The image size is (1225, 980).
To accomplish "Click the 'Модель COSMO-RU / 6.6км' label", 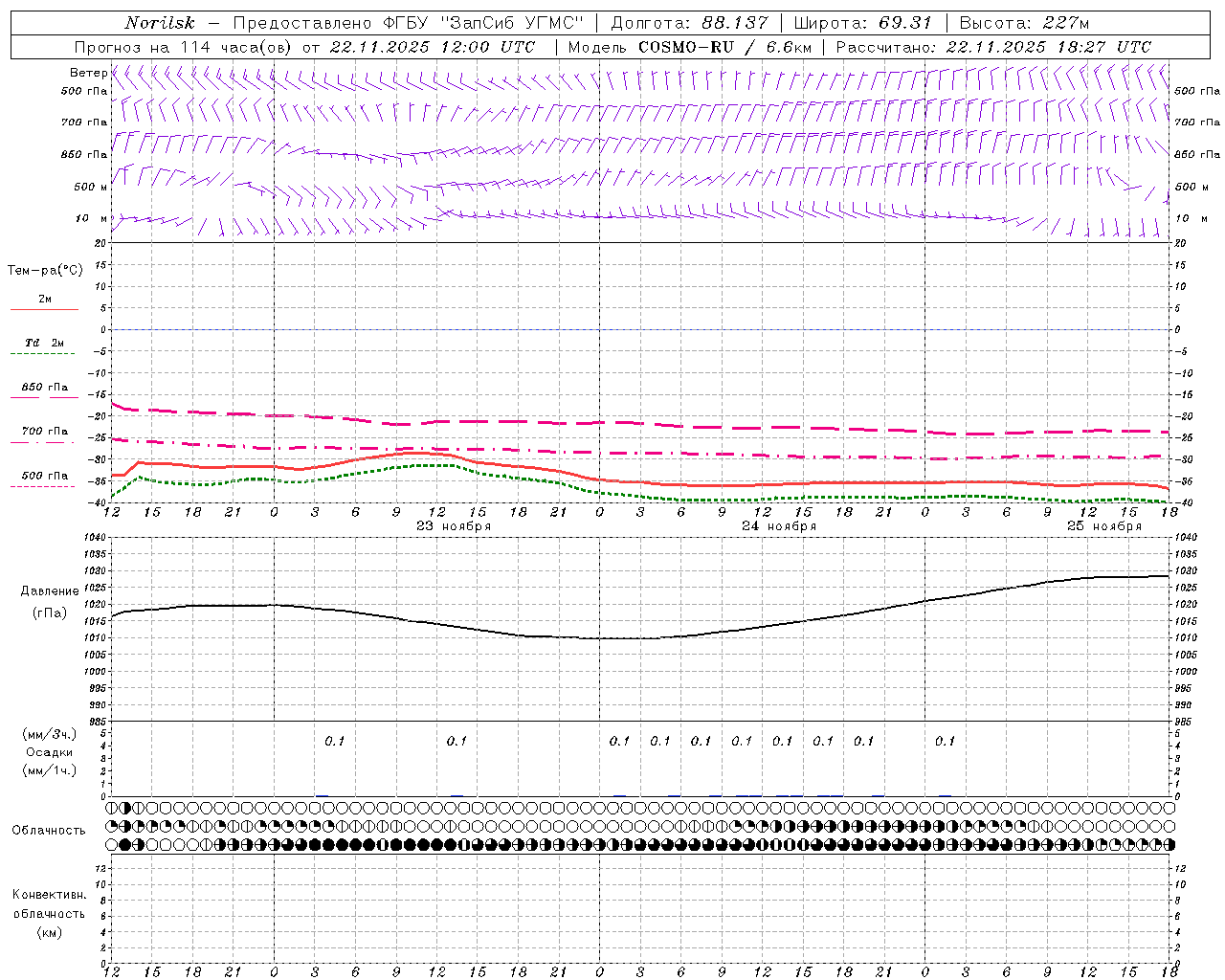I will [690, 47].
